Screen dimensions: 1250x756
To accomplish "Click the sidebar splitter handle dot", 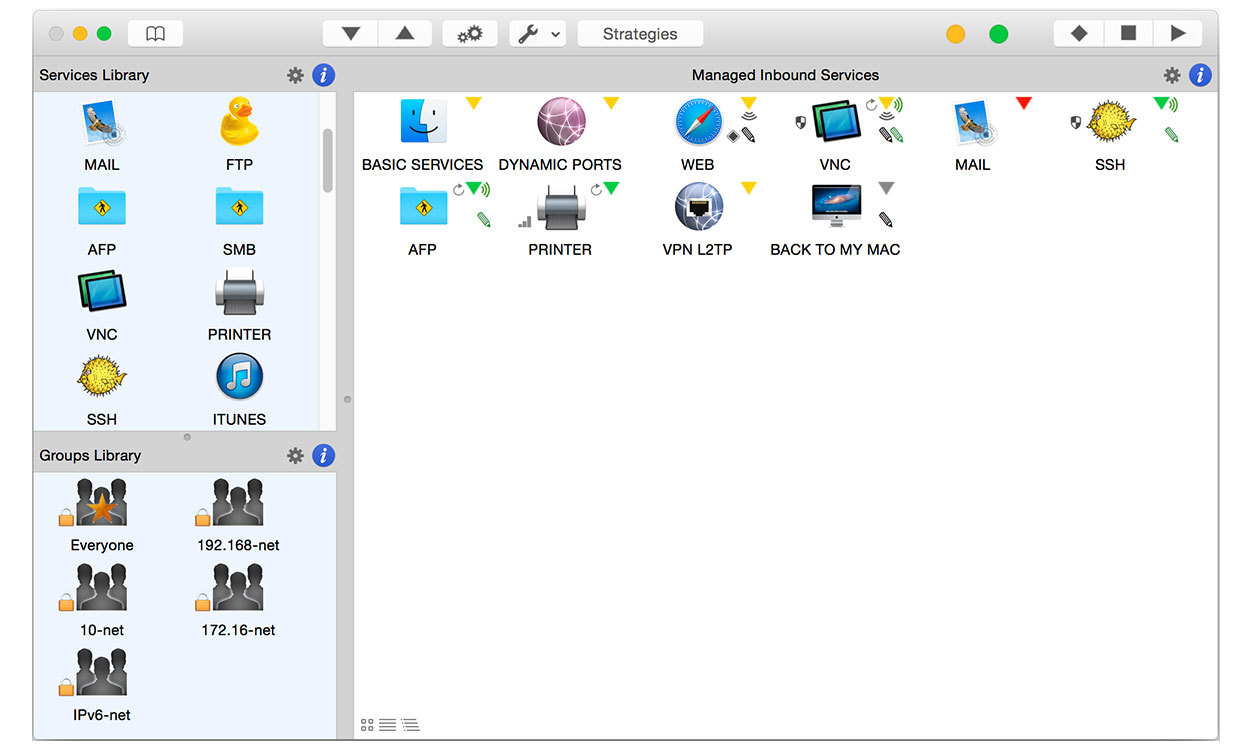I will coord(347,400).
